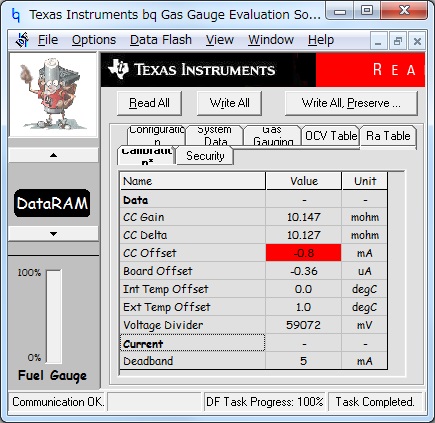The image size is (435, 423).
Task: Click the Texas Instruments logo banner
Action: point(208,70)
